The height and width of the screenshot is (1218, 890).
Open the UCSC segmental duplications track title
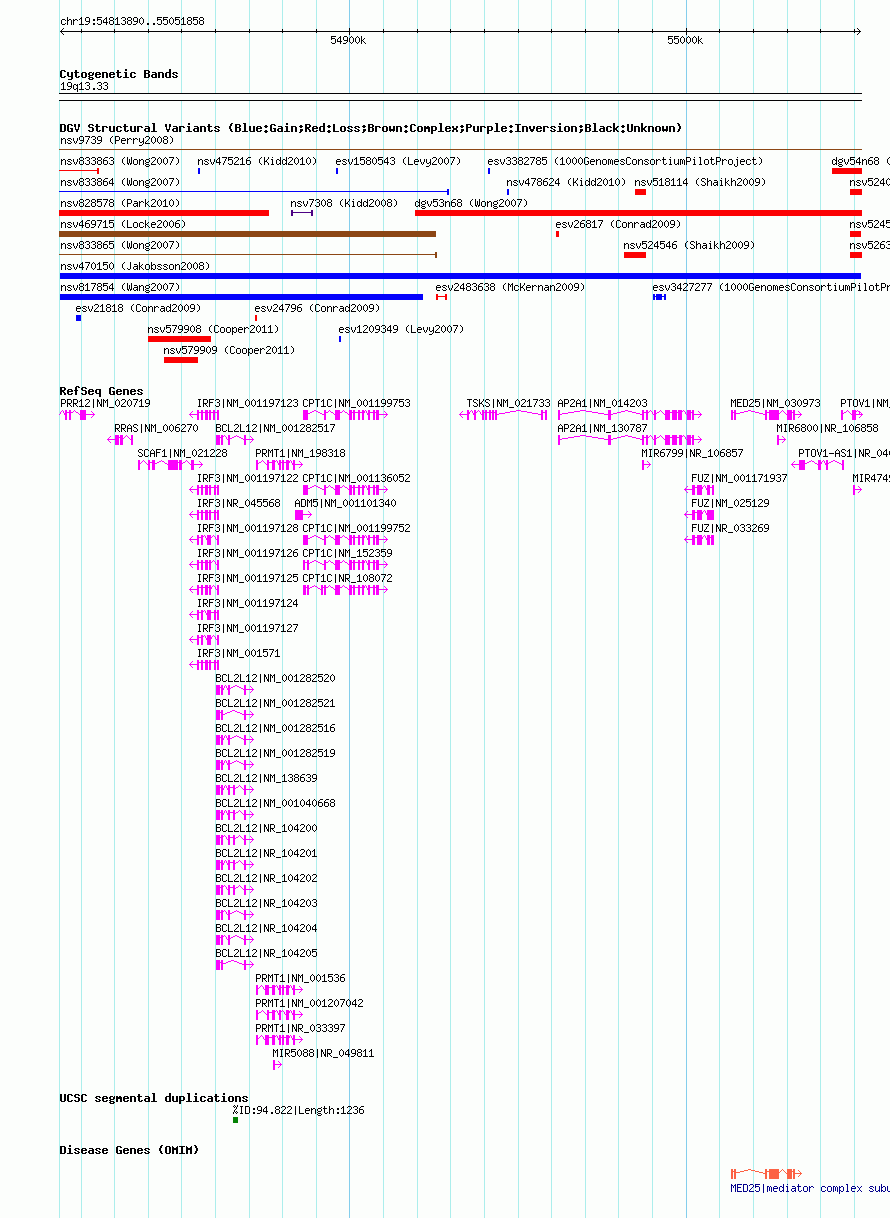[x=154, y=1098]
